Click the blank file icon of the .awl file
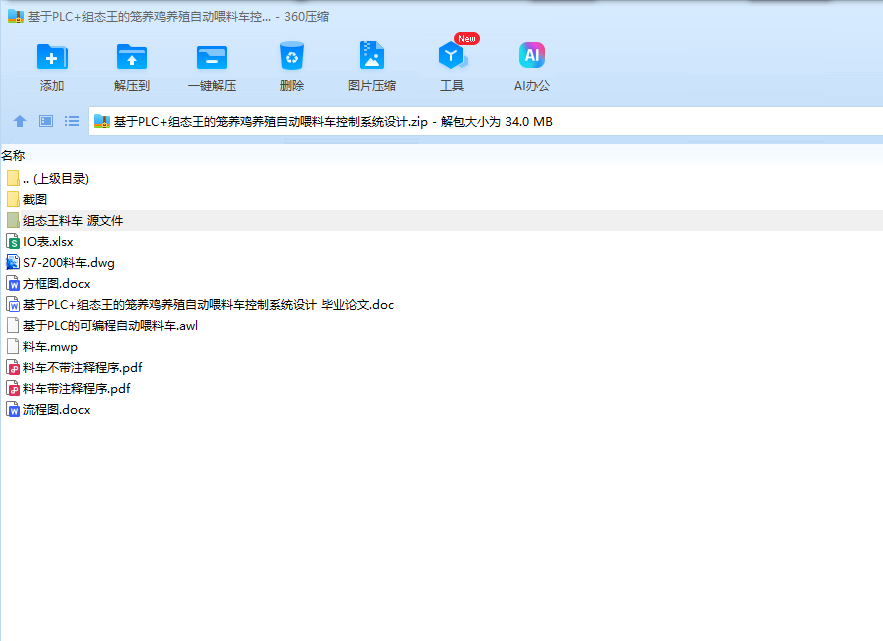Viewport: 883px width, 641px height. click(x=13, y=326)
